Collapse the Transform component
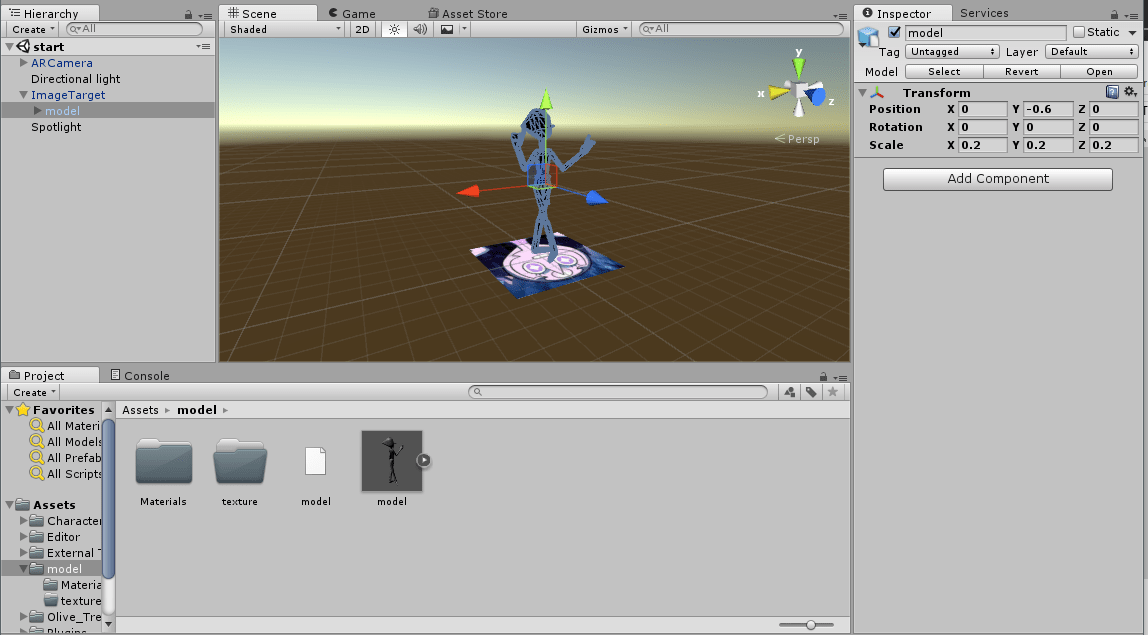Image resolution: width=1148 pixels, height=635 pixels. coord(862,93)
